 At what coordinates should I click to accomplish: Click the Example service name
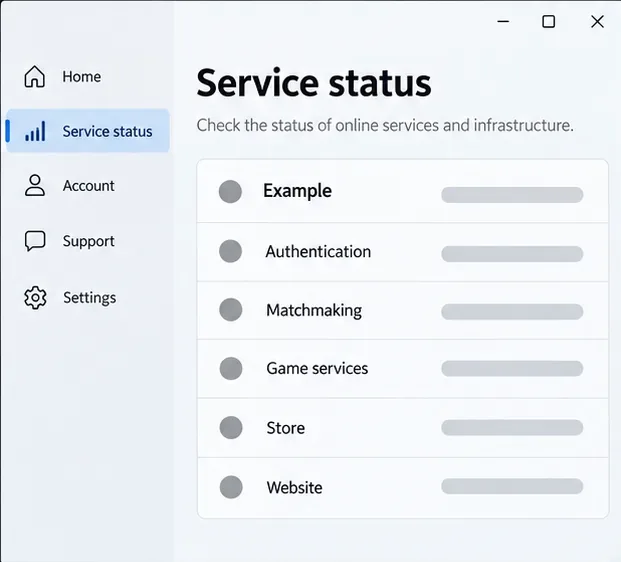297,191
